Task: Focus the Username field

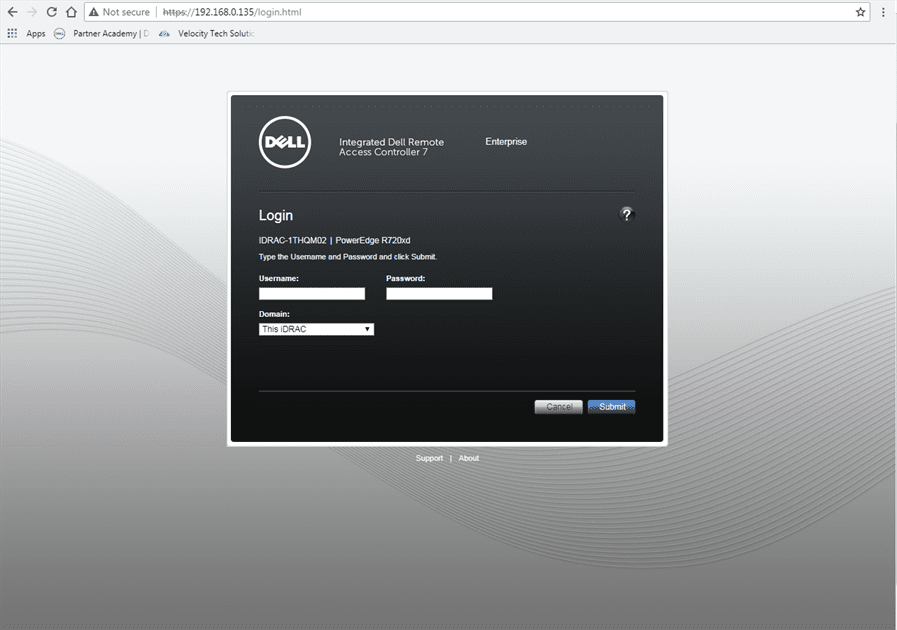Action: coord(312,294)
